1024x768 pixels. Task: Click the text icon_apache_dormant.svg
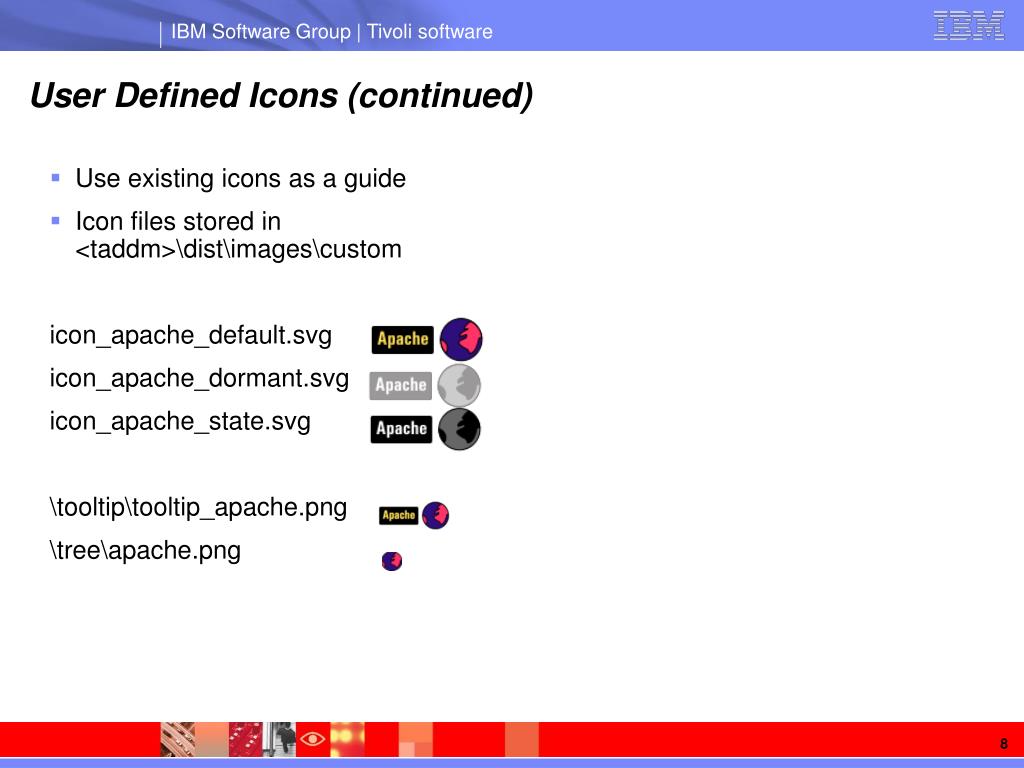[199, 379]
